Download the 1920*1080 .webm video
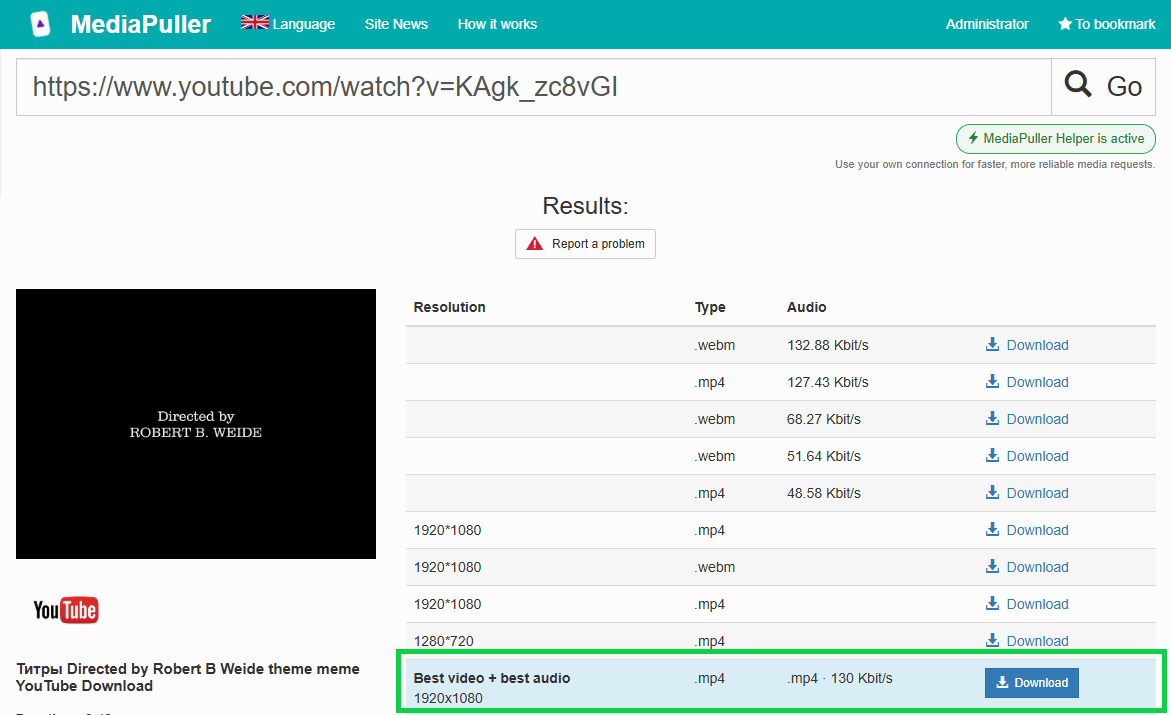This screenshot has height=715, width=1171. 1027,567
